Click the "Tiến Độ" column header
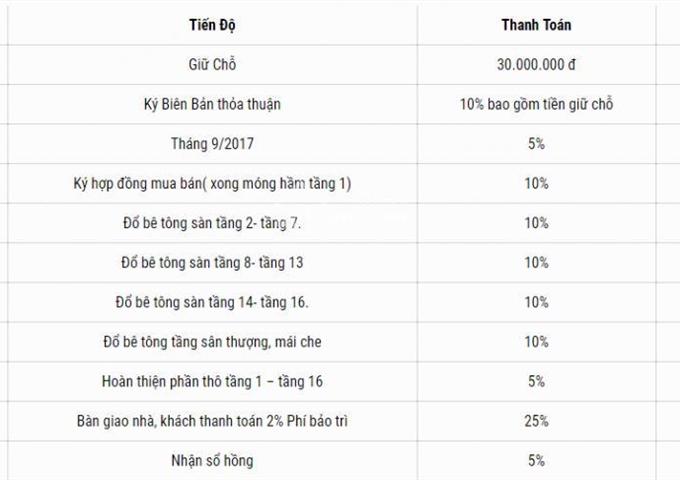Viewport: 680px width, 480px height. [x=211, y=26]
